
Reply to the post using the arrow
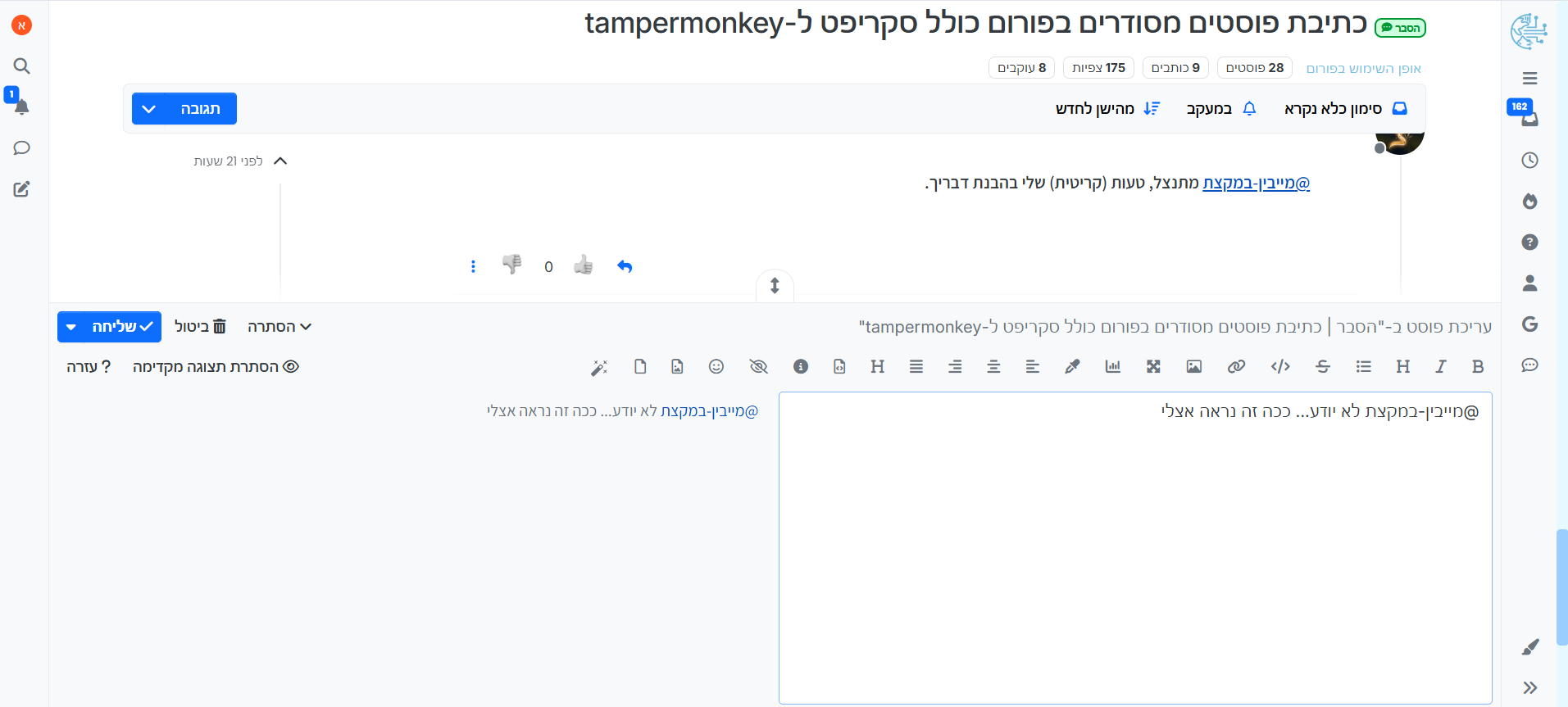coord(625,266)
